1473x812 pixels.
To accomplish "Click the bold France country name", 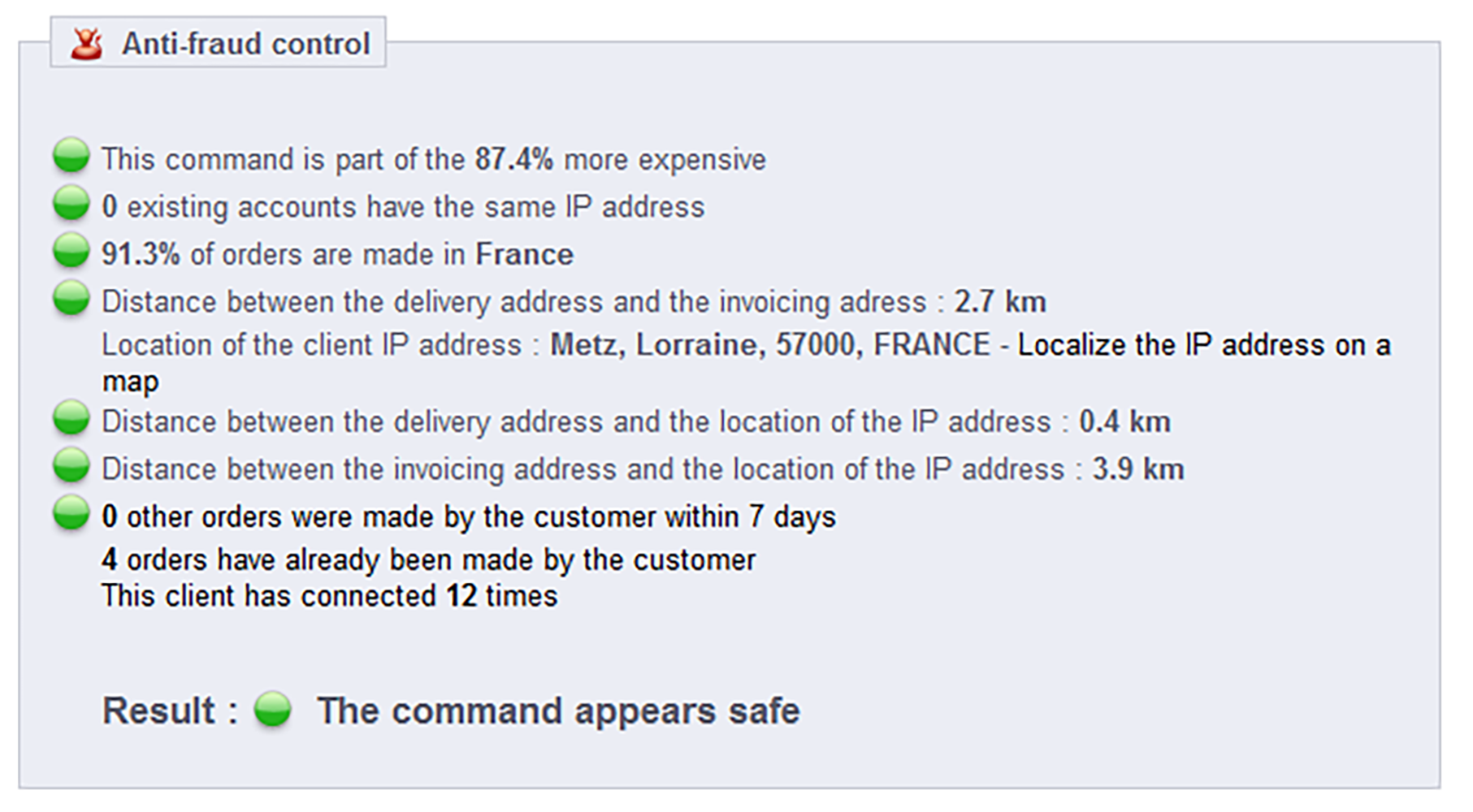I will click(x=525, y=254).
